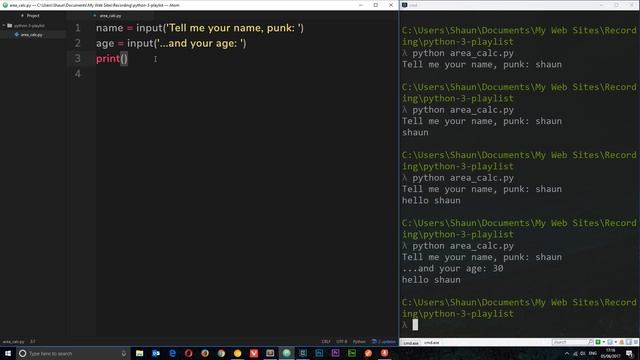Switch to the area_calc.py editor tab
This screenshot has height=360, width=640.
pyautogui.click(x=110, y=16)
